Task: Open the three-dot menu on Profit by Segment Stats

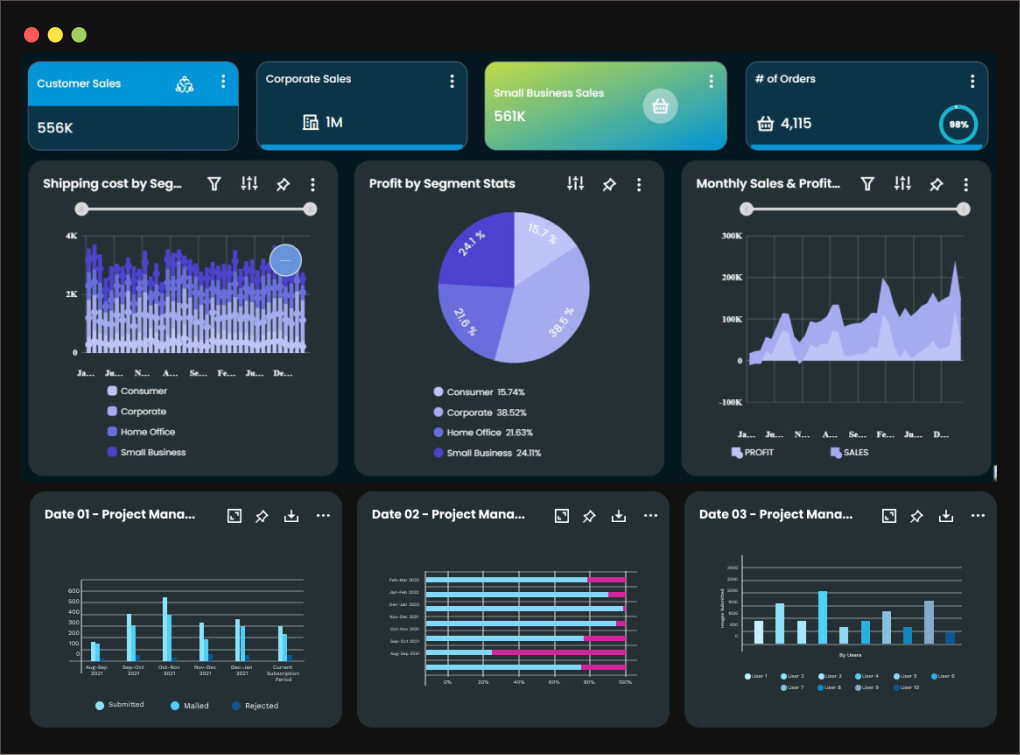Action: pyautogui.click(x=640, y=184)
